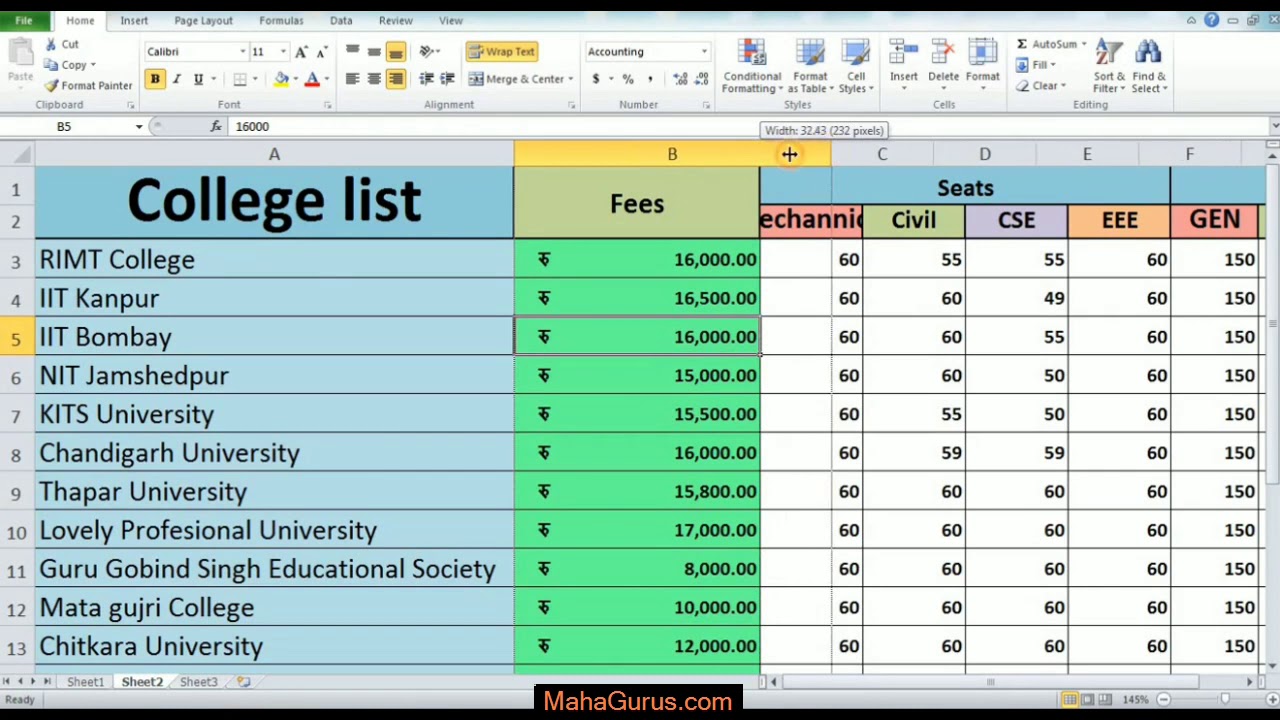
Task: Click the Format Painter brush
Action: [x=51, y=86]
